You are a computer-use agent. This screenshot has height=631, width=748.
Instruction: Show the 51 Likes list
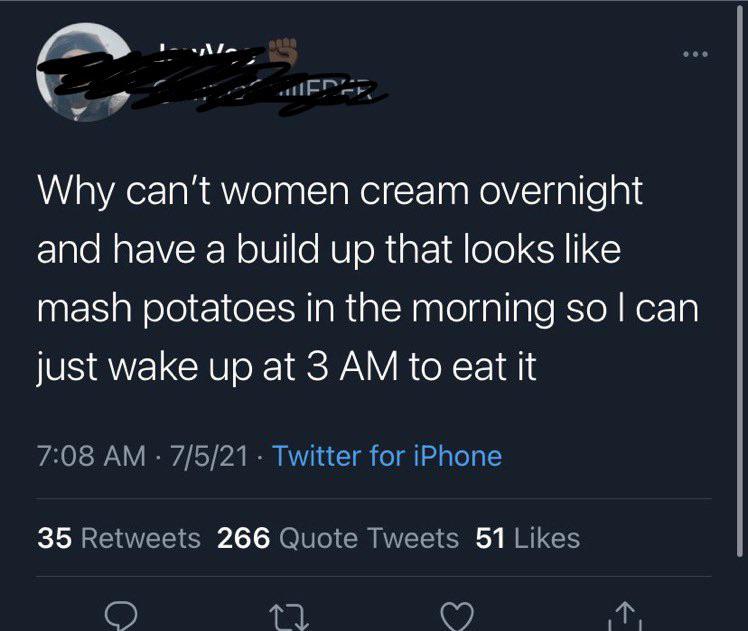click(x=527, y=538)
